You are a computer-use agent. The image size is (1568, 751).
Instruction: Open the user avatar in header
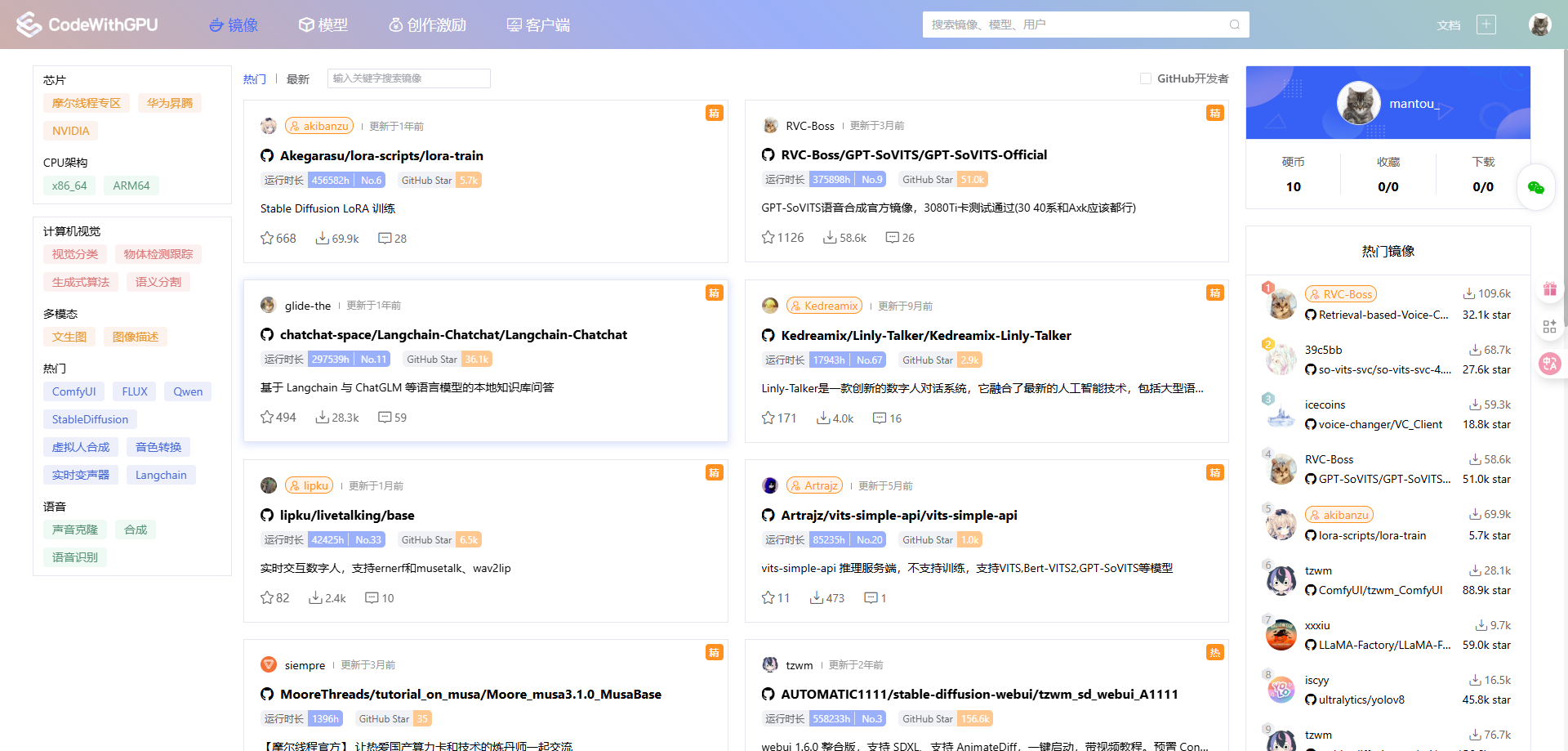pos(1540,25)
